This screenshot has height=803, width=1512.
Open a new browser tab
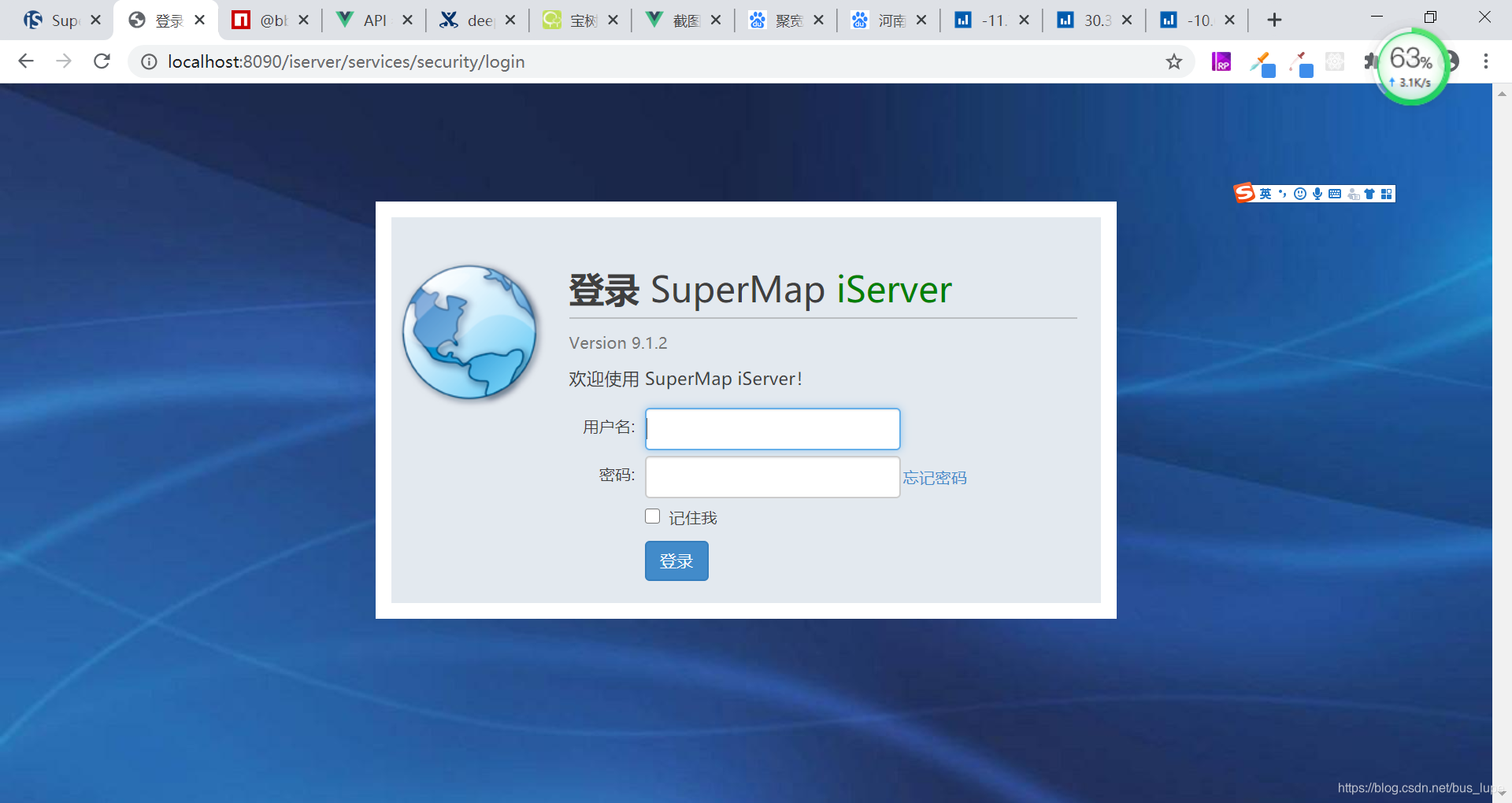(1274, 20)
